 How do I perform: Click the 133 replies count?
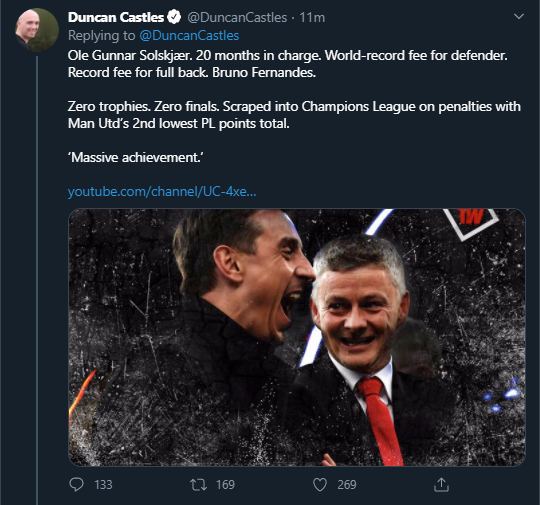pyautogui.click(x=103, y=485)
